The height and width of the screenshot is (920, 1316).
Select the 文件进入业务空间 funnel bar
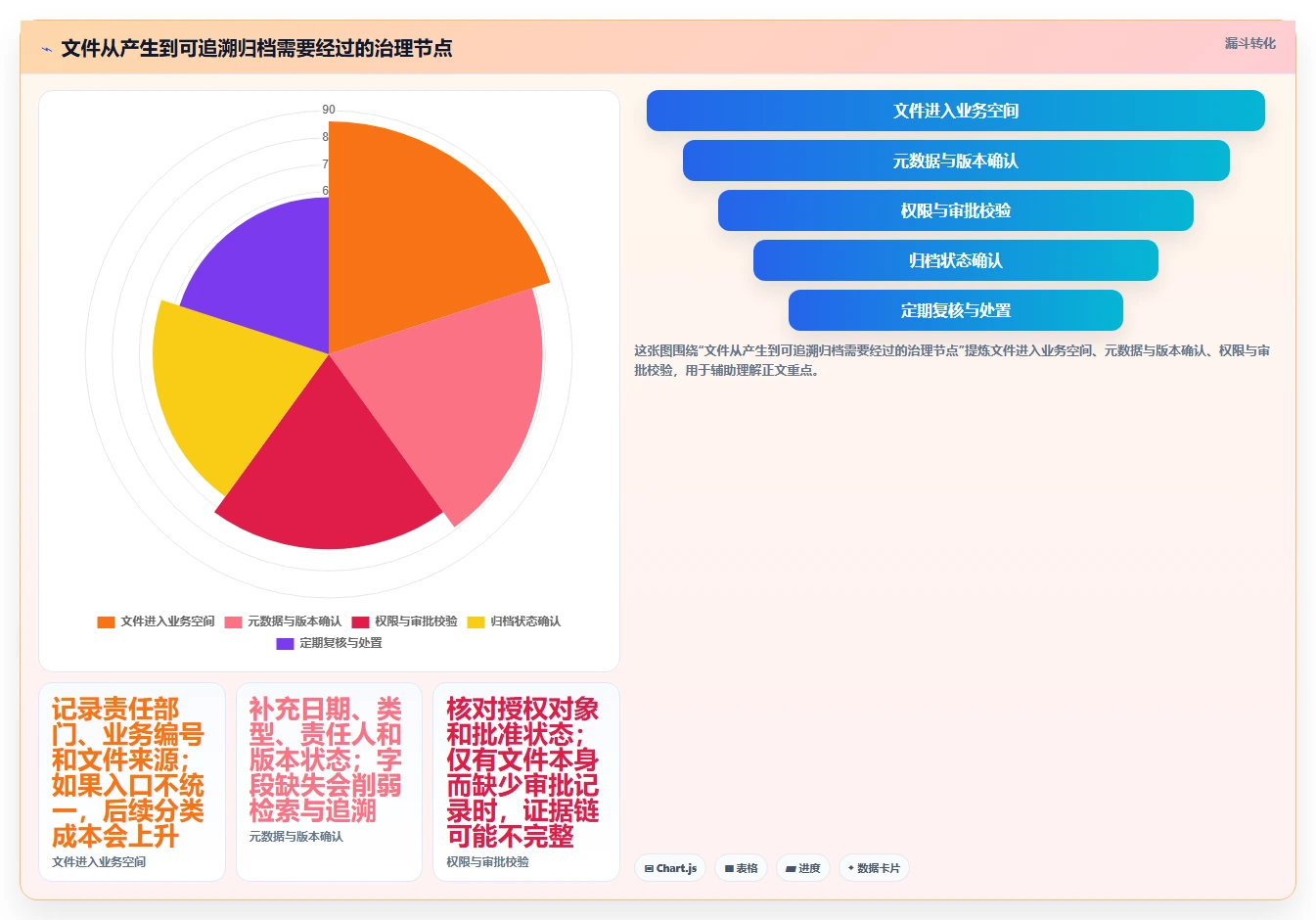coord(955,111)
